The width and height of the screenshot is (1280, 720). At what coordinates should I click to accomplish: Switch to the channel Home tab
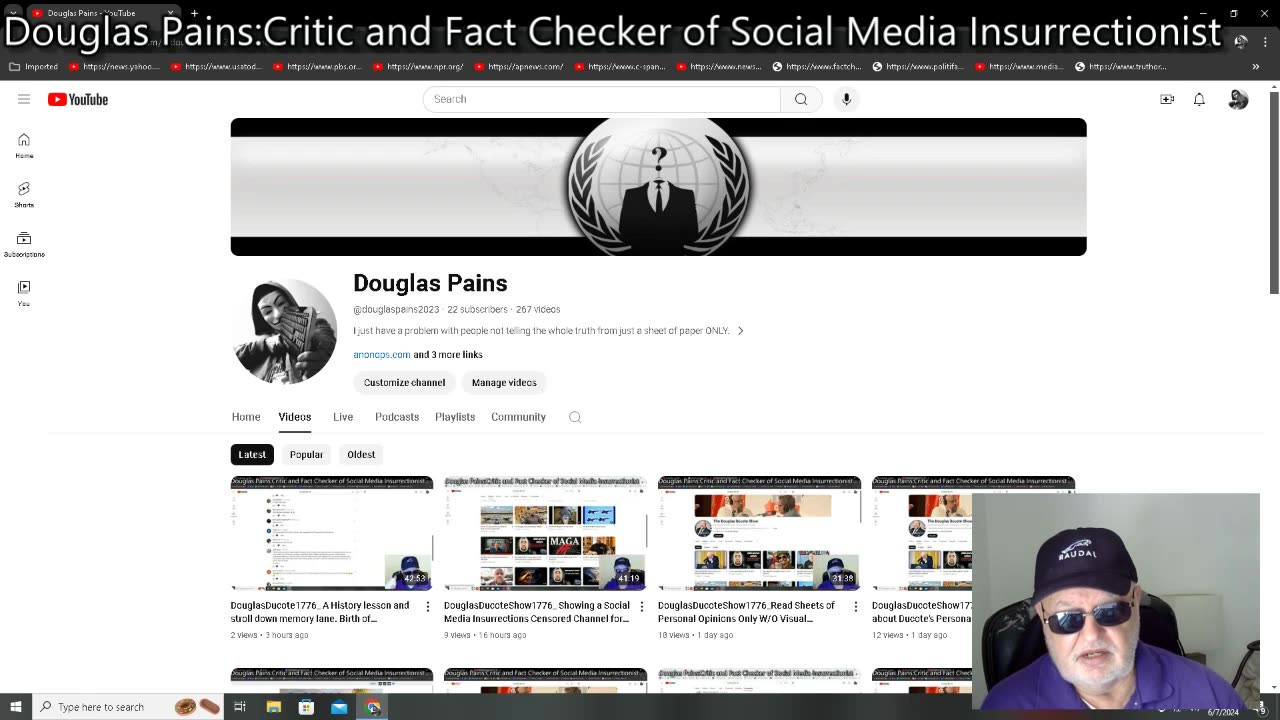(246, 417)
